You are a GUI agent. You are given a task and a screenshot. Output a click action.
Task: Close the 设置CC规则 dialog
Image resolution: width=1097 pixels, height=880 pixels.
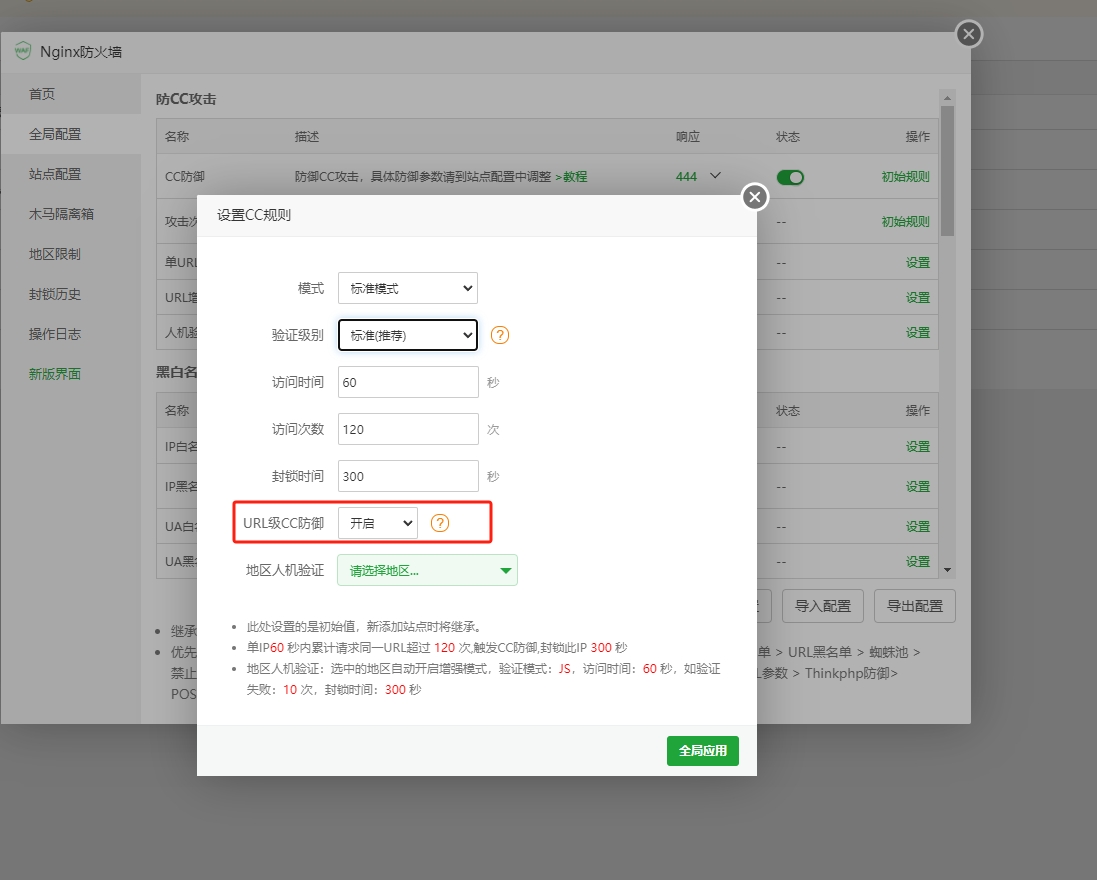pos(755,197)
